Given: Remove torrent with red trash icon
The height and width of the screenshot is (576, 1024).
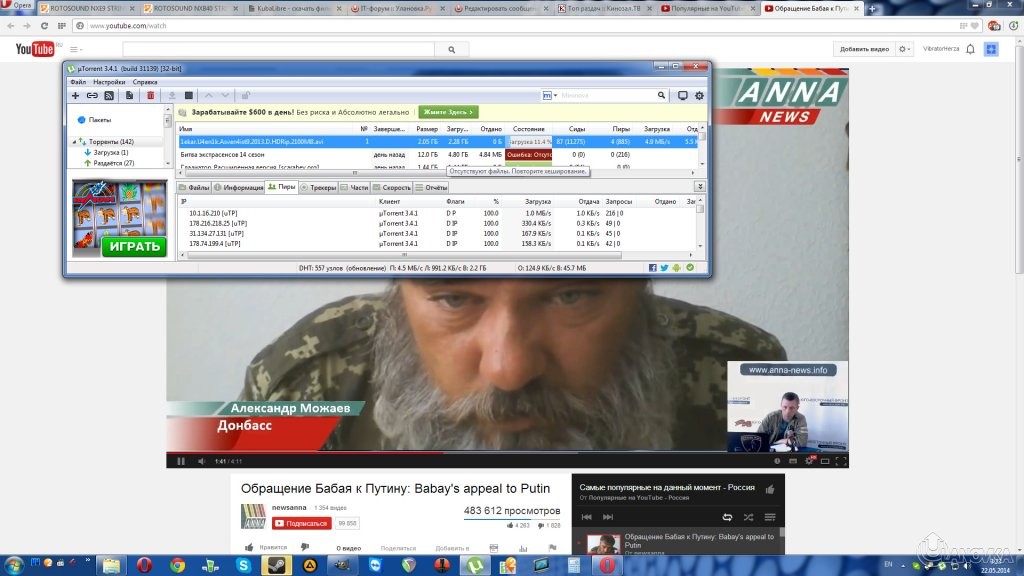Looking at the screenshot, I should (x=150, y=95).
